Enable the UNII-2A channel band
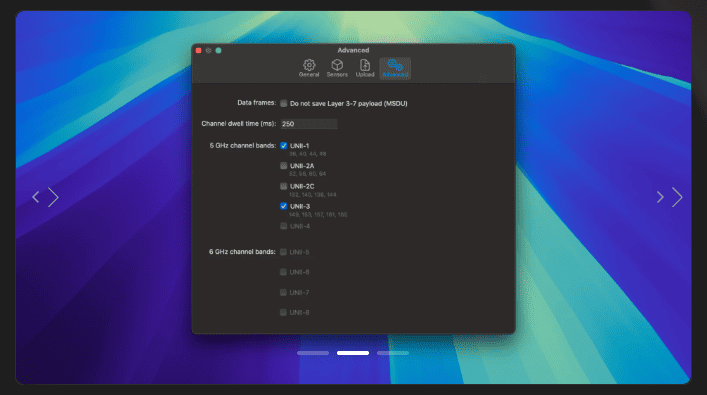Image resolution: width=707 pixels, height=395 pixels. (284, 166)
